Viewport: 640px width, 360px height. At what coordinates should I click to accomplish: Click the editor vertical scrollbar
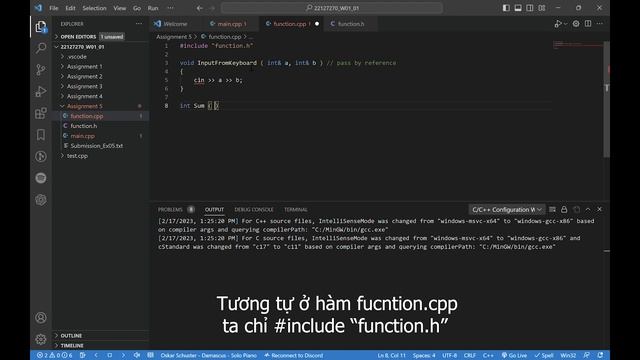607,98
